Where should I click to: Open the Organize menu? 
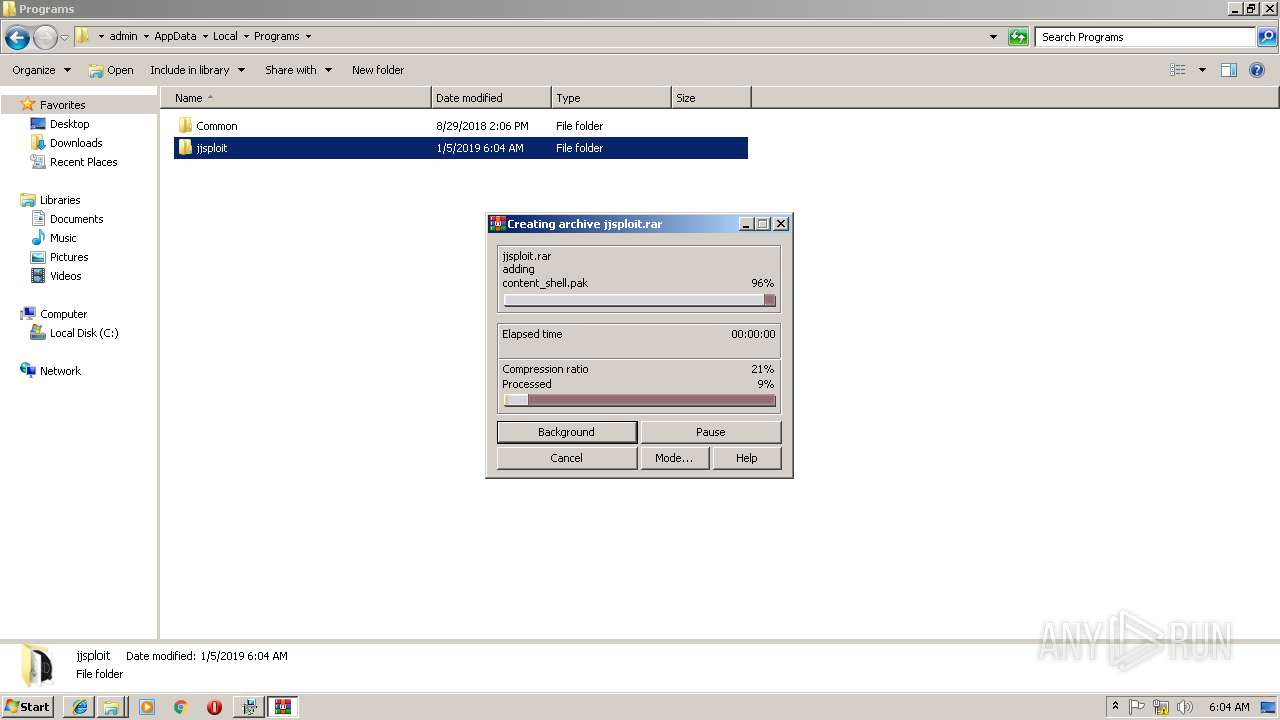[42, 70]
